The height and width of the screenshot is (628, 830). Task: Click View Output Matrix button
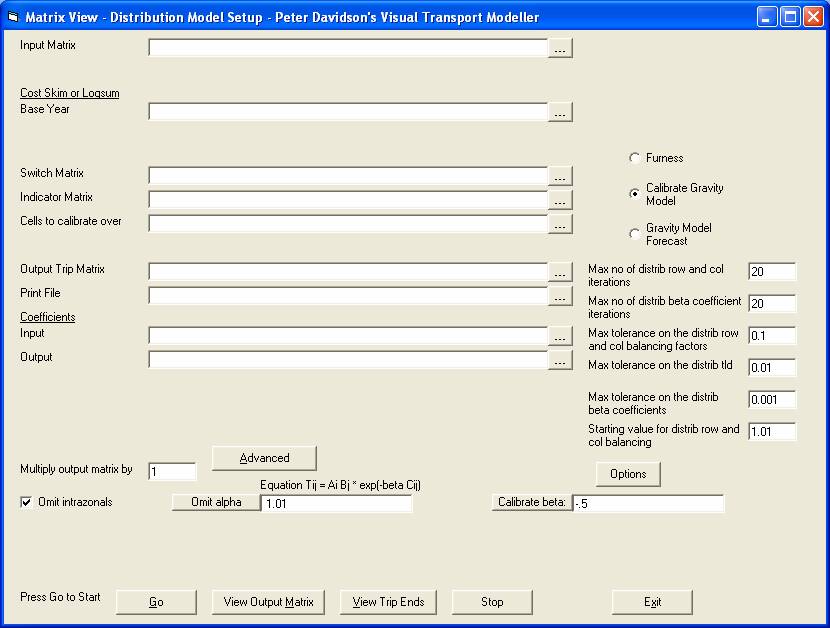[x=268, y=602]
